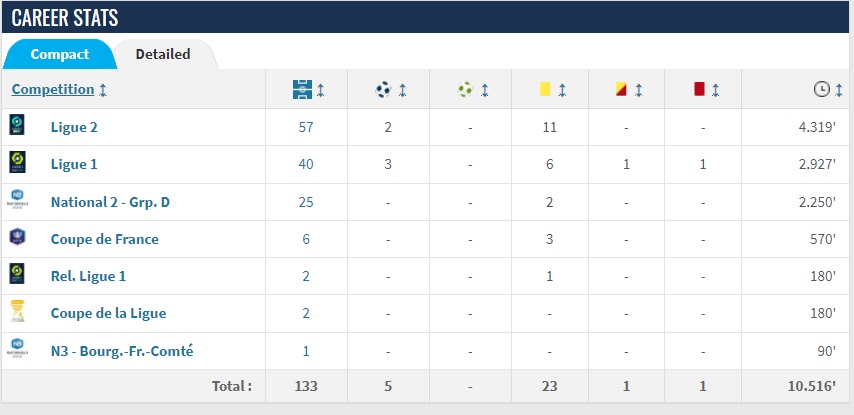854x415 pixels.
Task: Click the Ligue 2 competition logo
Action: click(17, 125)
